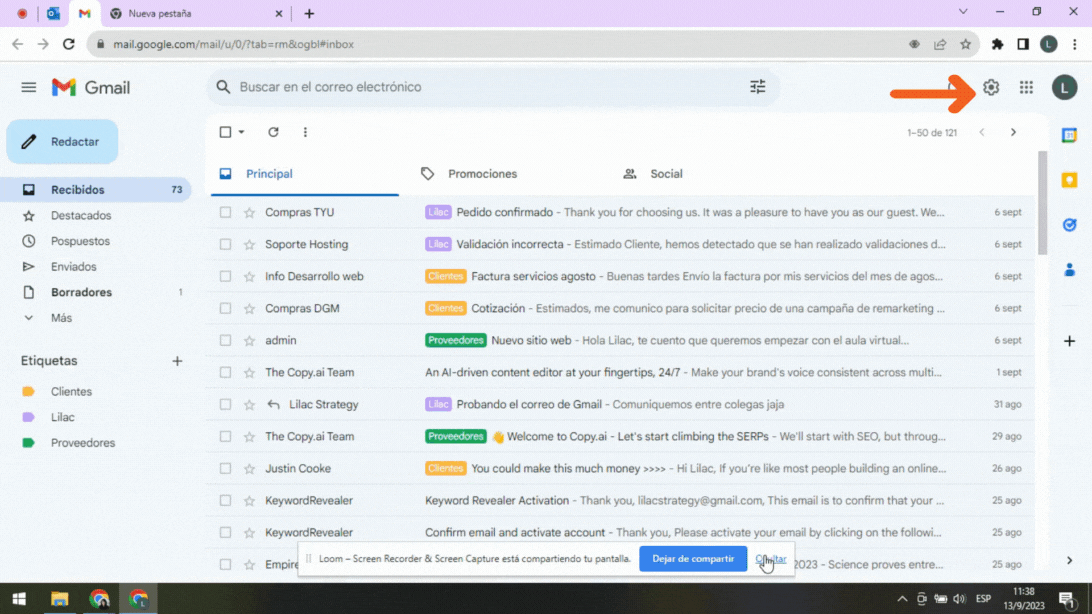
Task: Select the Clientes label in sidebar
Action: 71,392
